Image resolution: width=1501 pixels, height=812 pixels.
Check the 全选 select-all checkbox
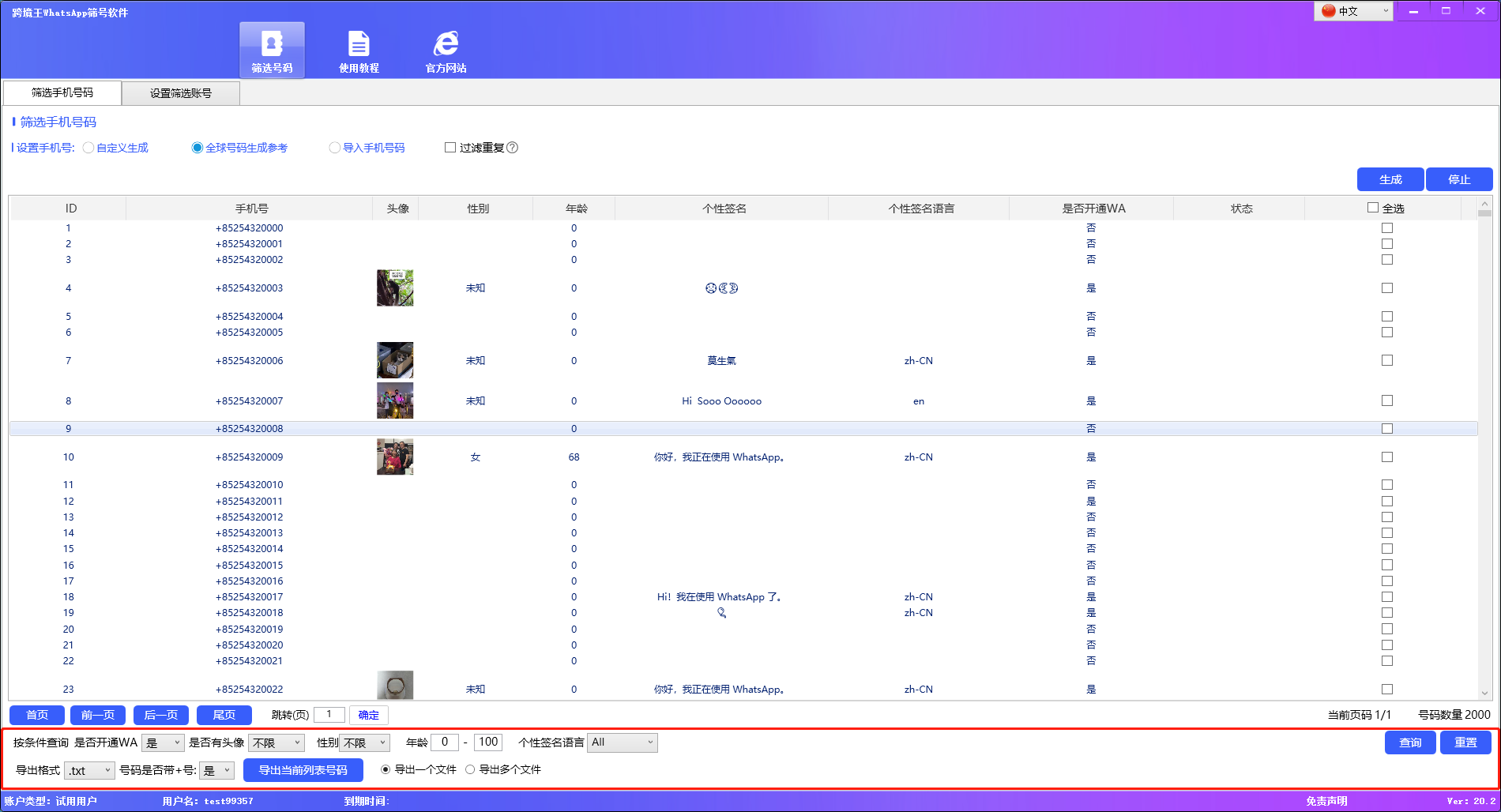(x=1373, y=208)
